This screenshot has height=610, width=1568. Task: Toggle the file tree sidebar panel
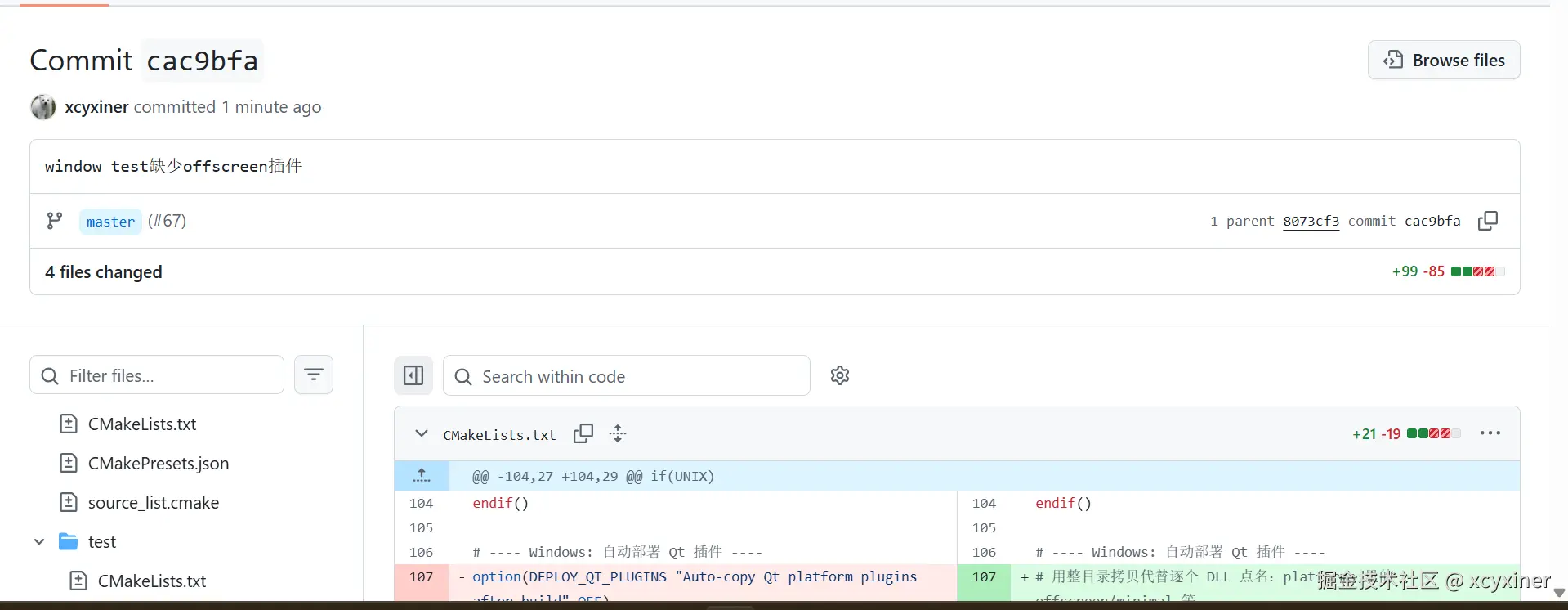[413, 375]
